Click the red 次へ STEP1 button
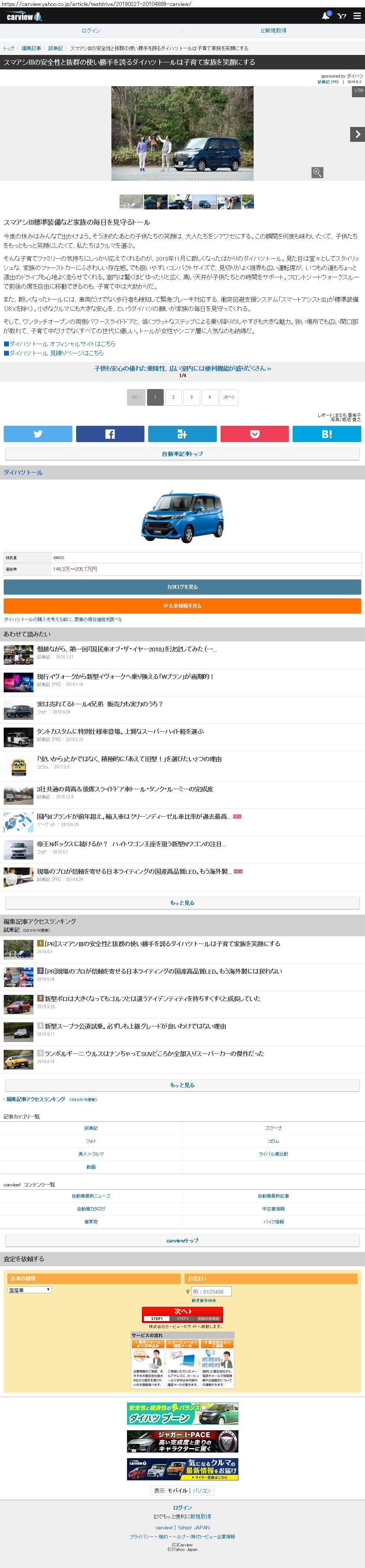This screenshot has height=1568, width=365. [182, 1314]
